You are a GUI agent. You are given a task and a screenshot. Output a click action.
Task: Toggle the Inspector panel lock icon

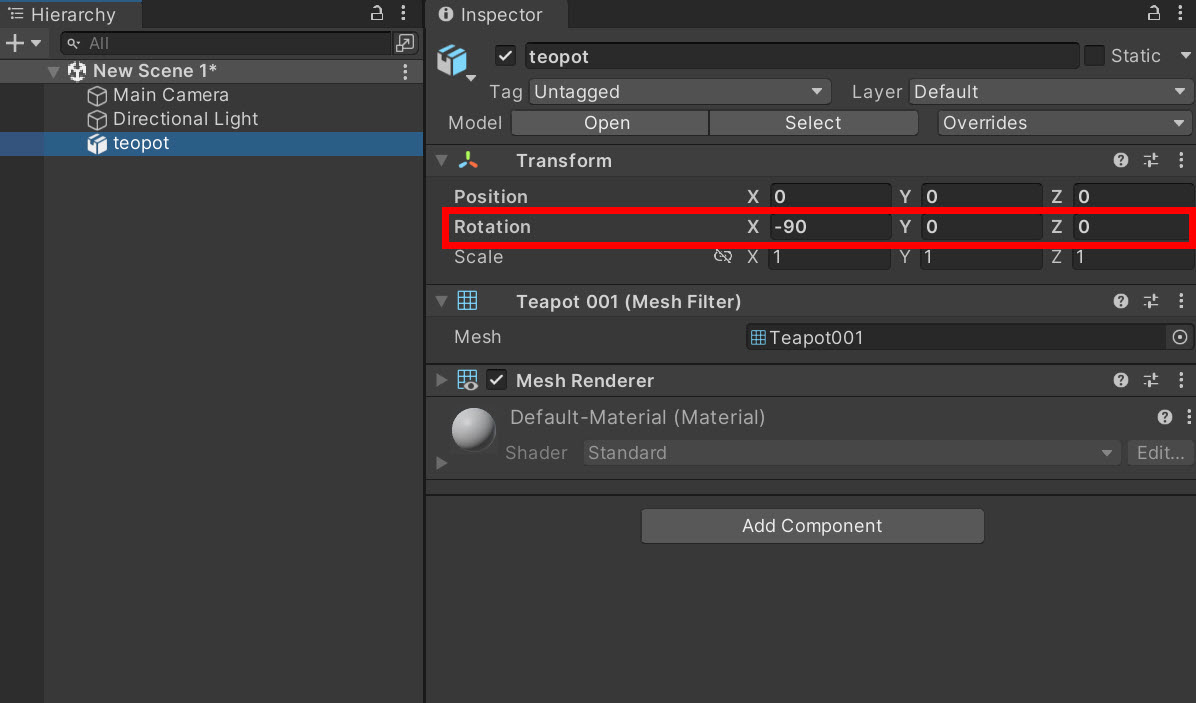[1154, 13]
